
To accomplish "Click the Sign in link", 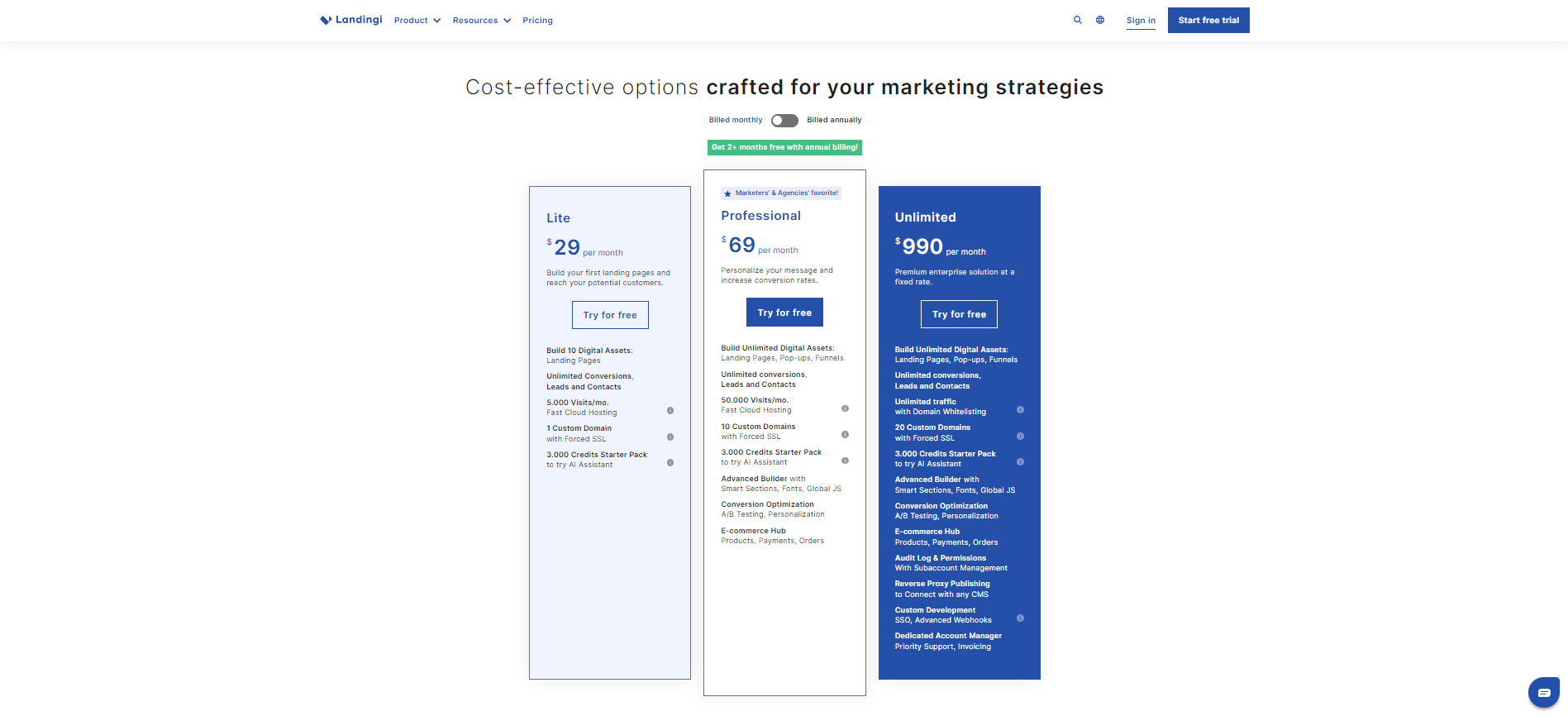I will (x=1141, y=21).
